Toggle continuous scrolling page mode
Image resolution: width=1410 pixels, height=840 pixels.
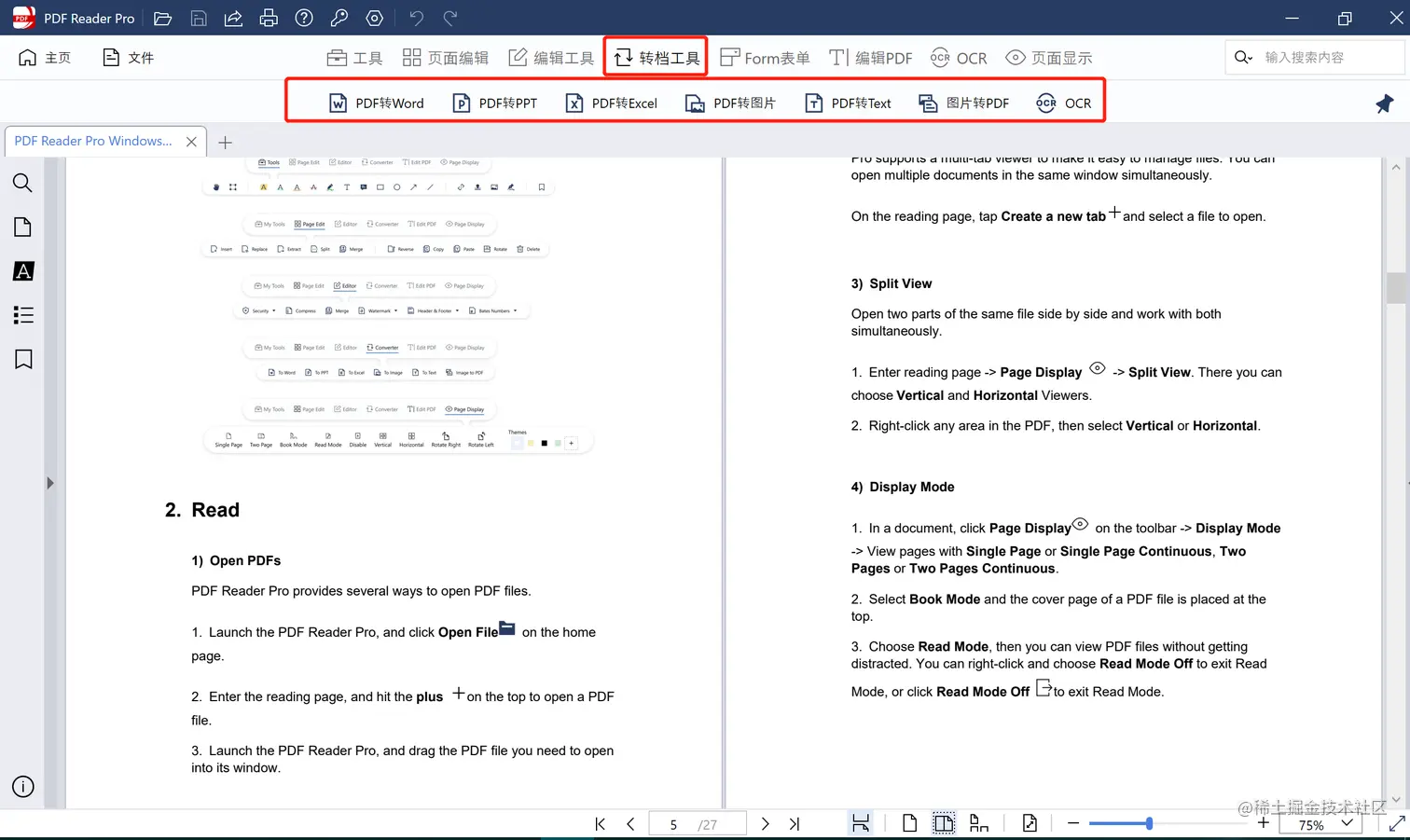pyautogui.click(x=979, y=823)
